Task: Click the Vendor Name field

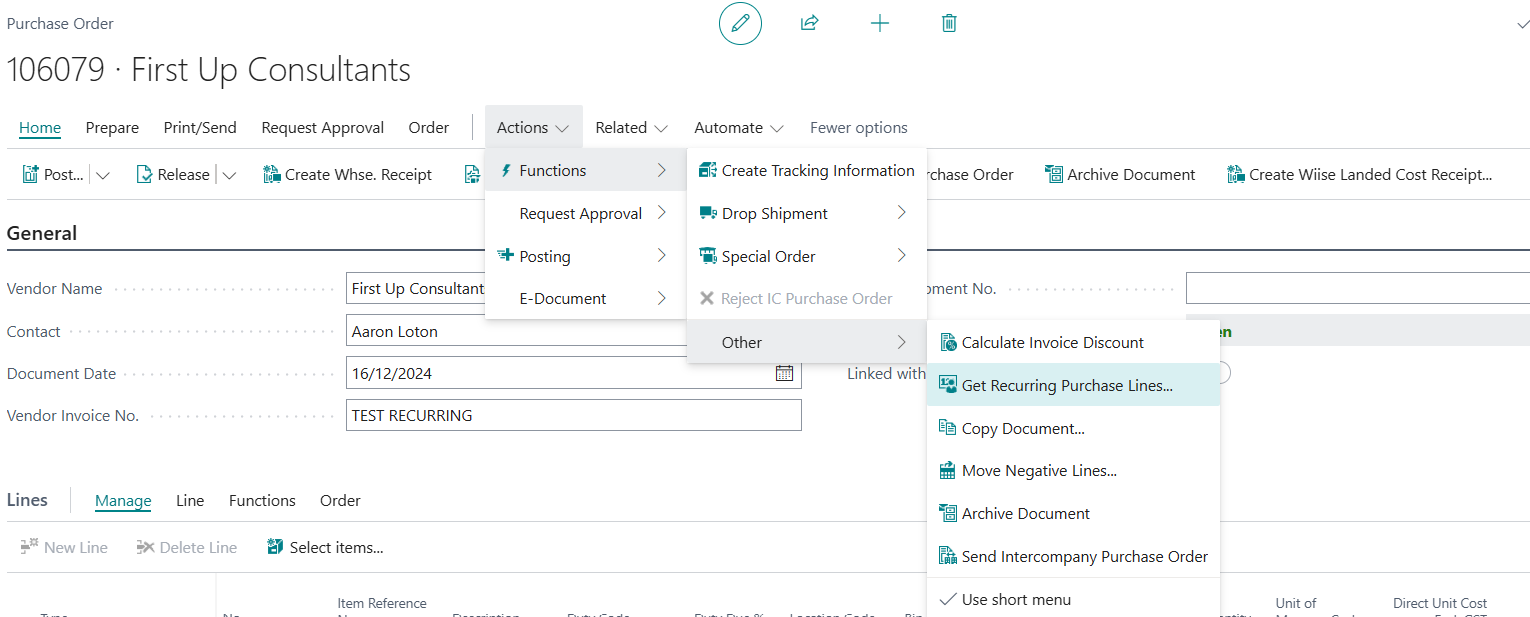Action: 416,288
